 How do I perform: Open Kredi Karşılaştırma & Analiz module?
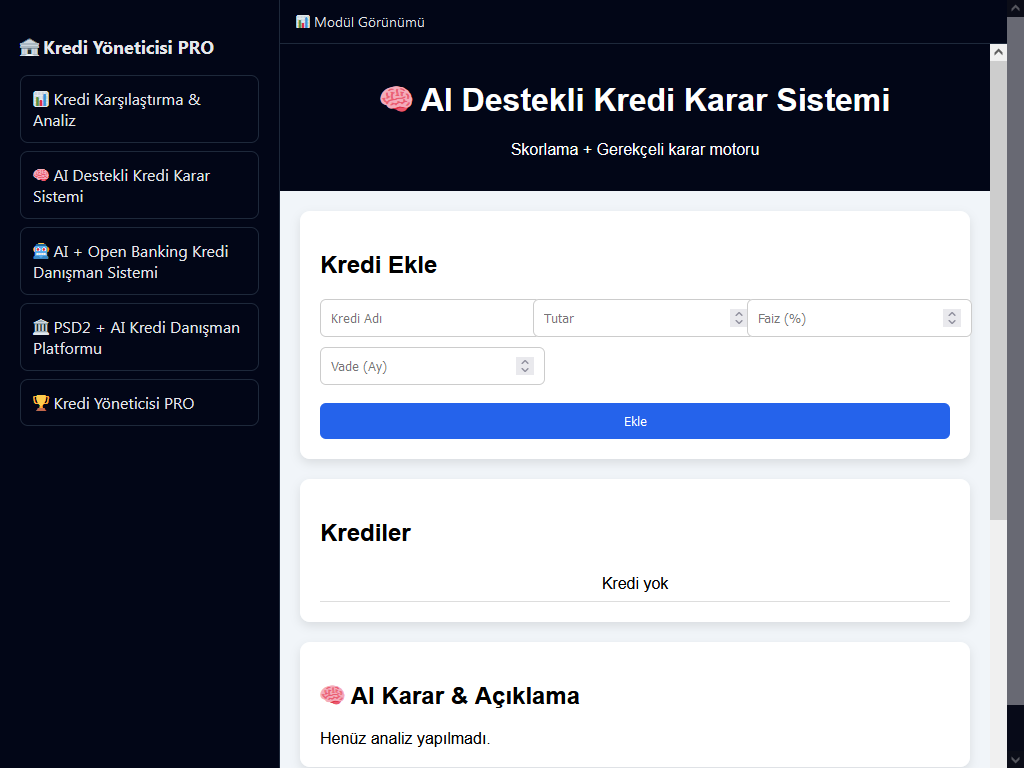pyautogui.click(x=139, y=110)
